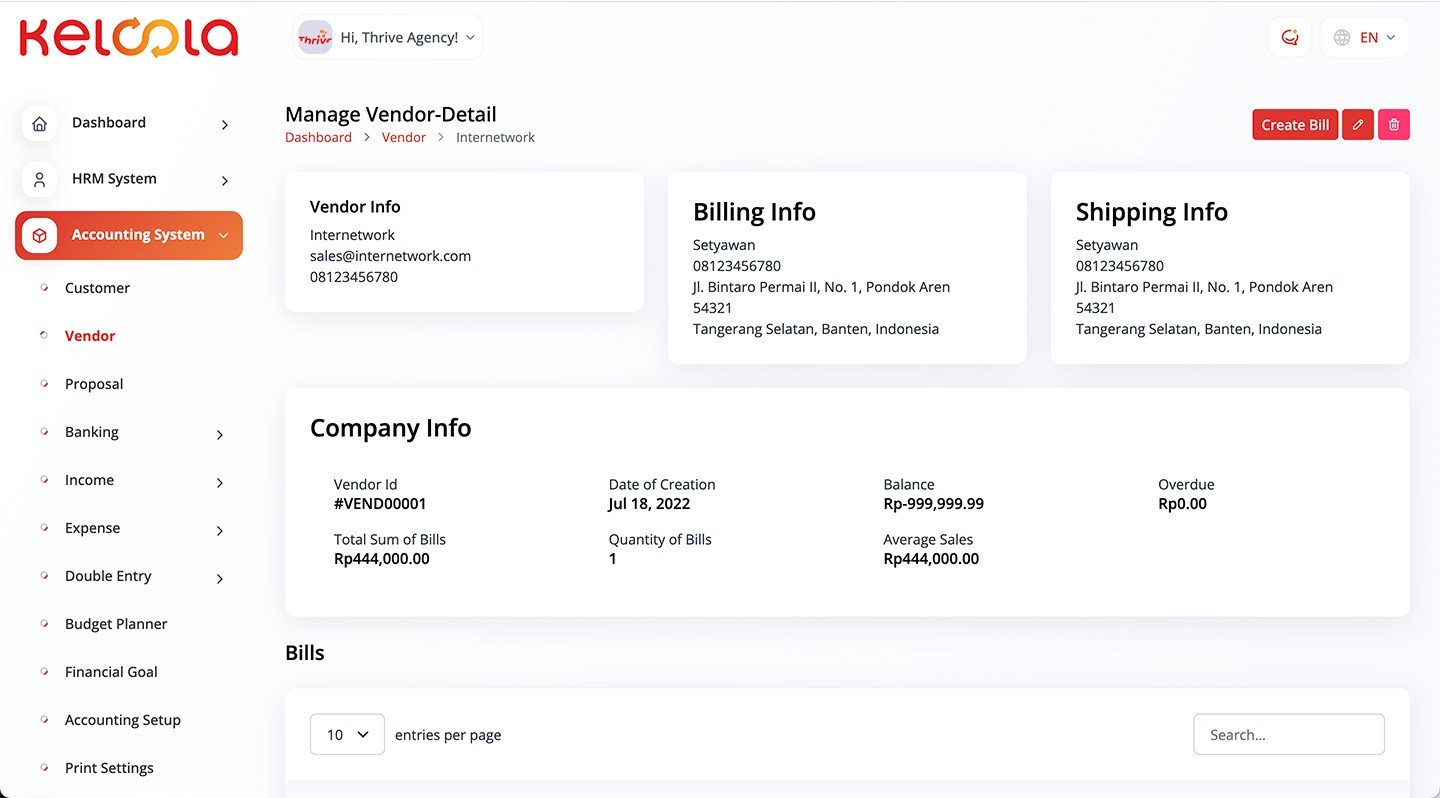This screenshot has height=798, width=1440.
Task: Click the Thrive Agency avatar image
Action: (315, 38)
